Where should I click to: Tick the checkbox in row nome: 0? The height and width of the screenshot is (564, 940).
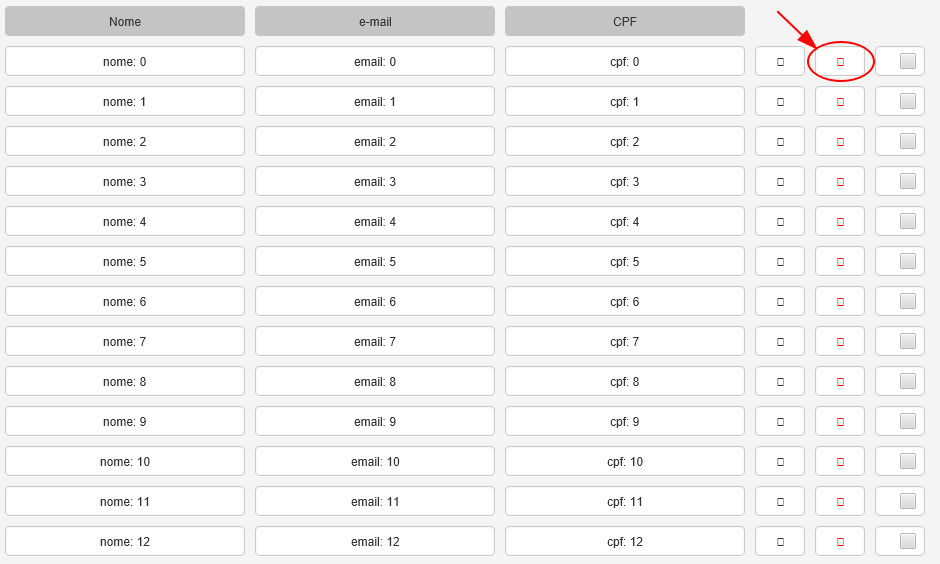click(907, 61)
